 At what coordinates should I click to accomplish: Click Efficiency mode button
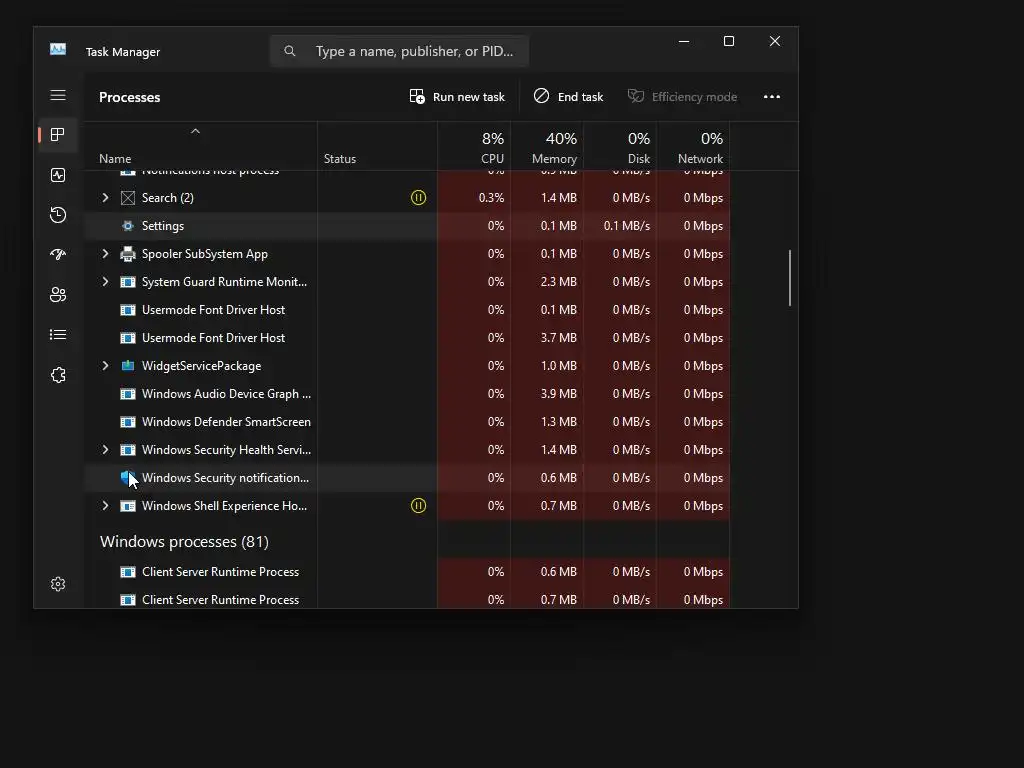[682, 97]
